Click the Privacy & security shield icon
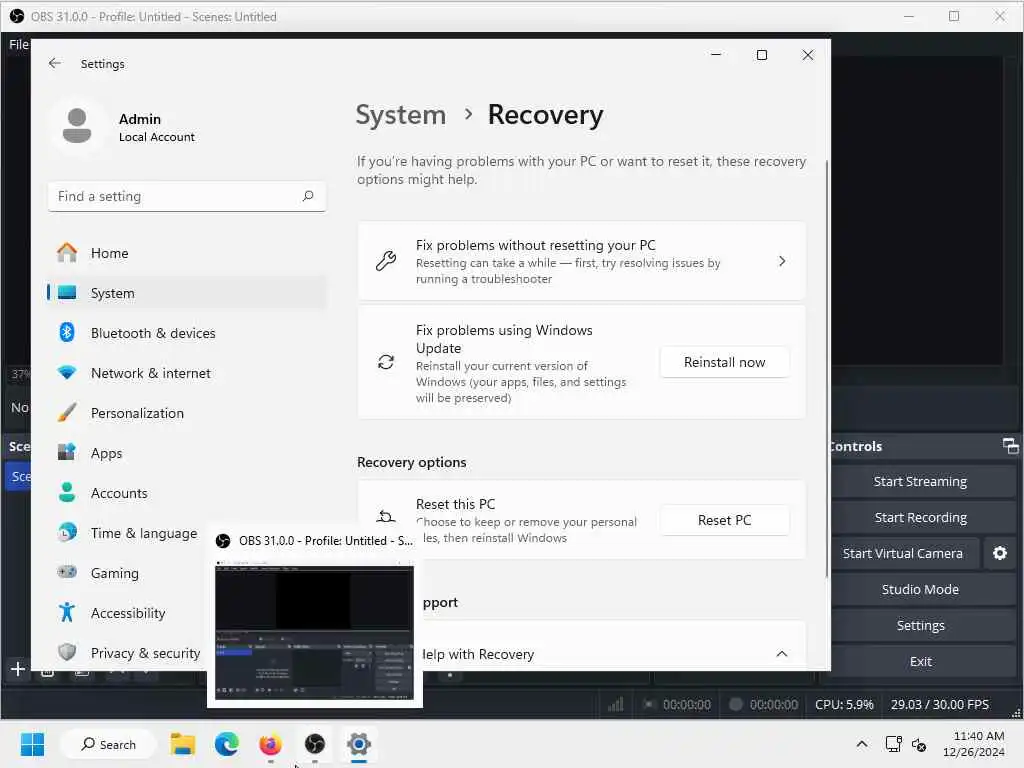 click(x=67, y=652)
